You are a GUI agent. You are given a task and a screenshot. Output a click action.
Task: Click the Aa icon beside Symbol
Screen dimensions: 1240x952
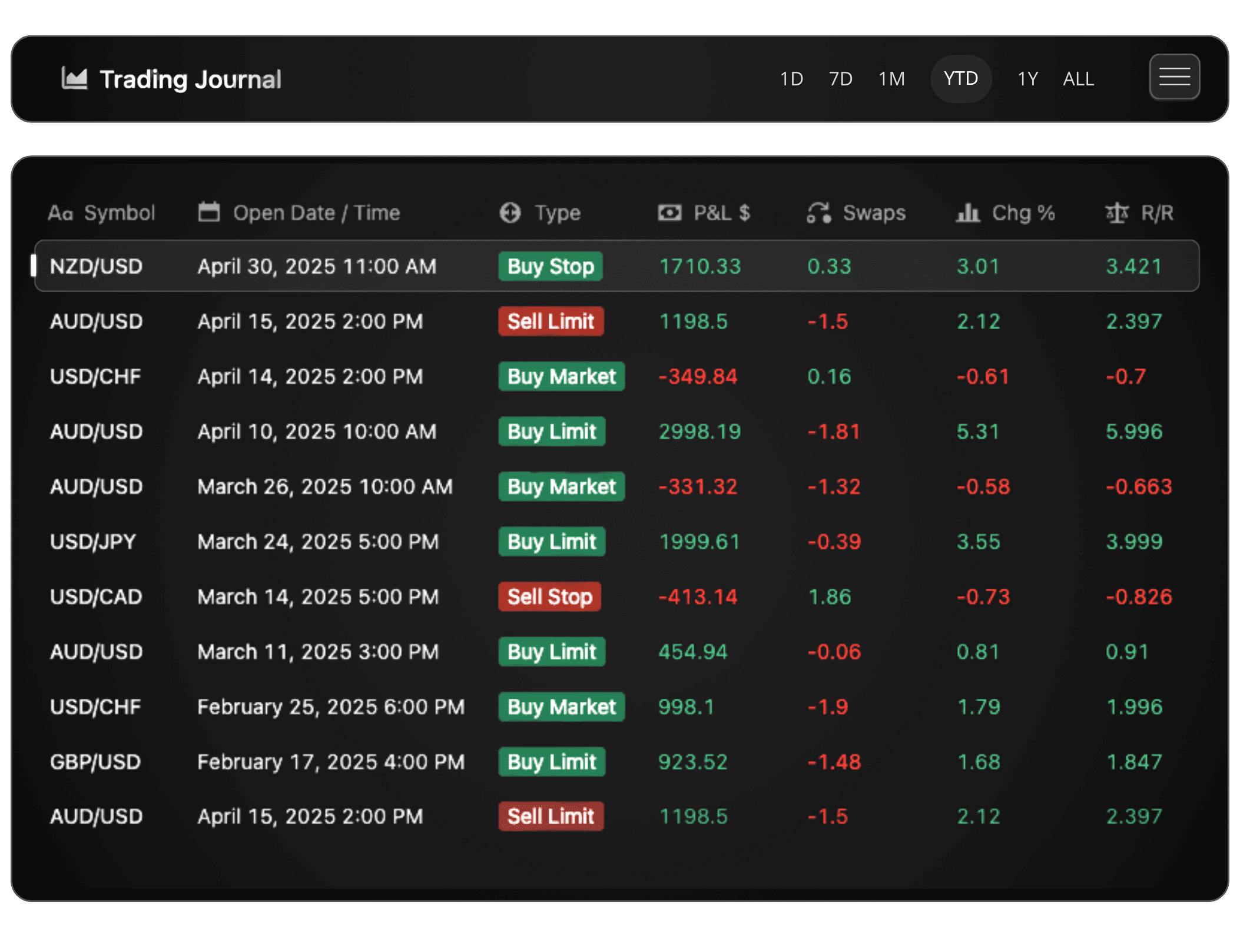(x=60, y=213)
